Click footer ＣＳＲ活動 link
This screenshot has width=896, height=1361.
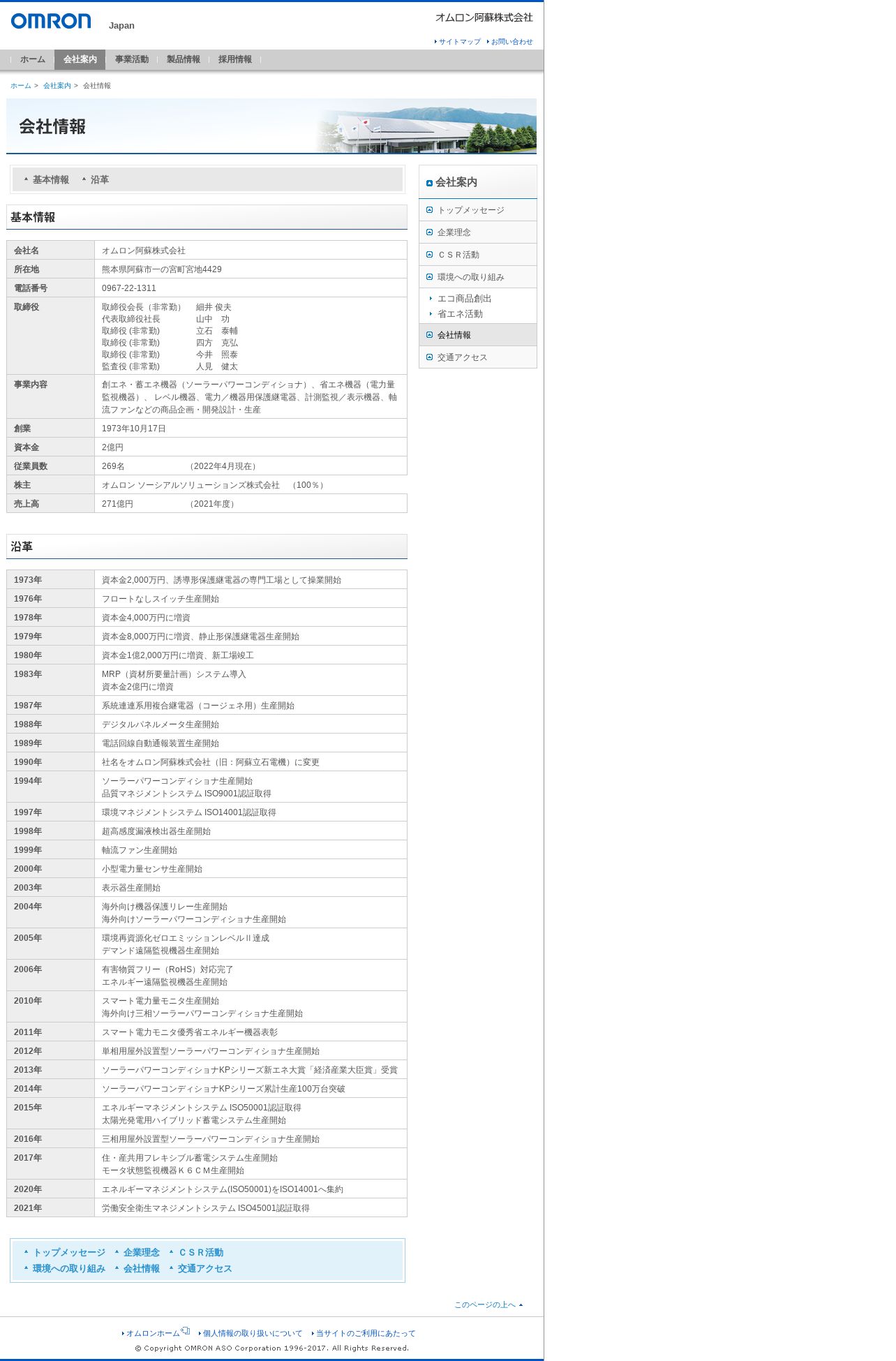(201, 1252)
